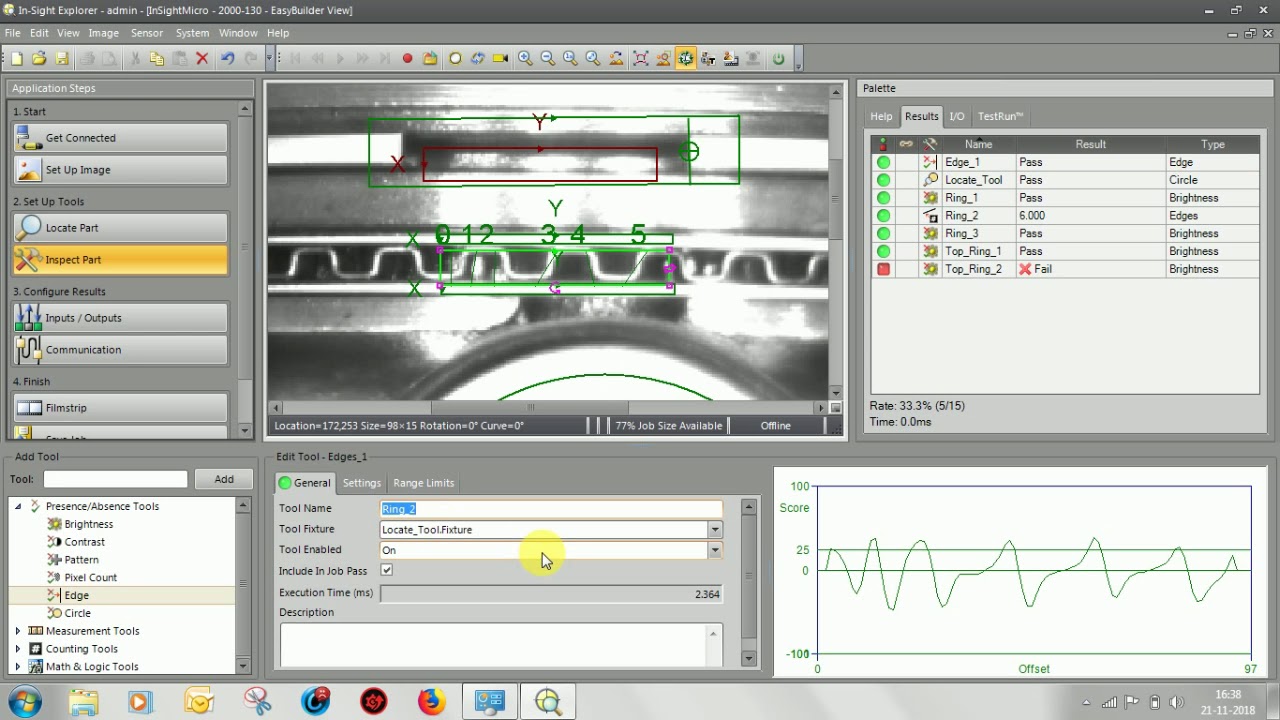Open the Tool Enabled dropdown
Image resolution: width=1280 pixels, height=720 pixels.
pyautogui.click(x=714, y=550)
